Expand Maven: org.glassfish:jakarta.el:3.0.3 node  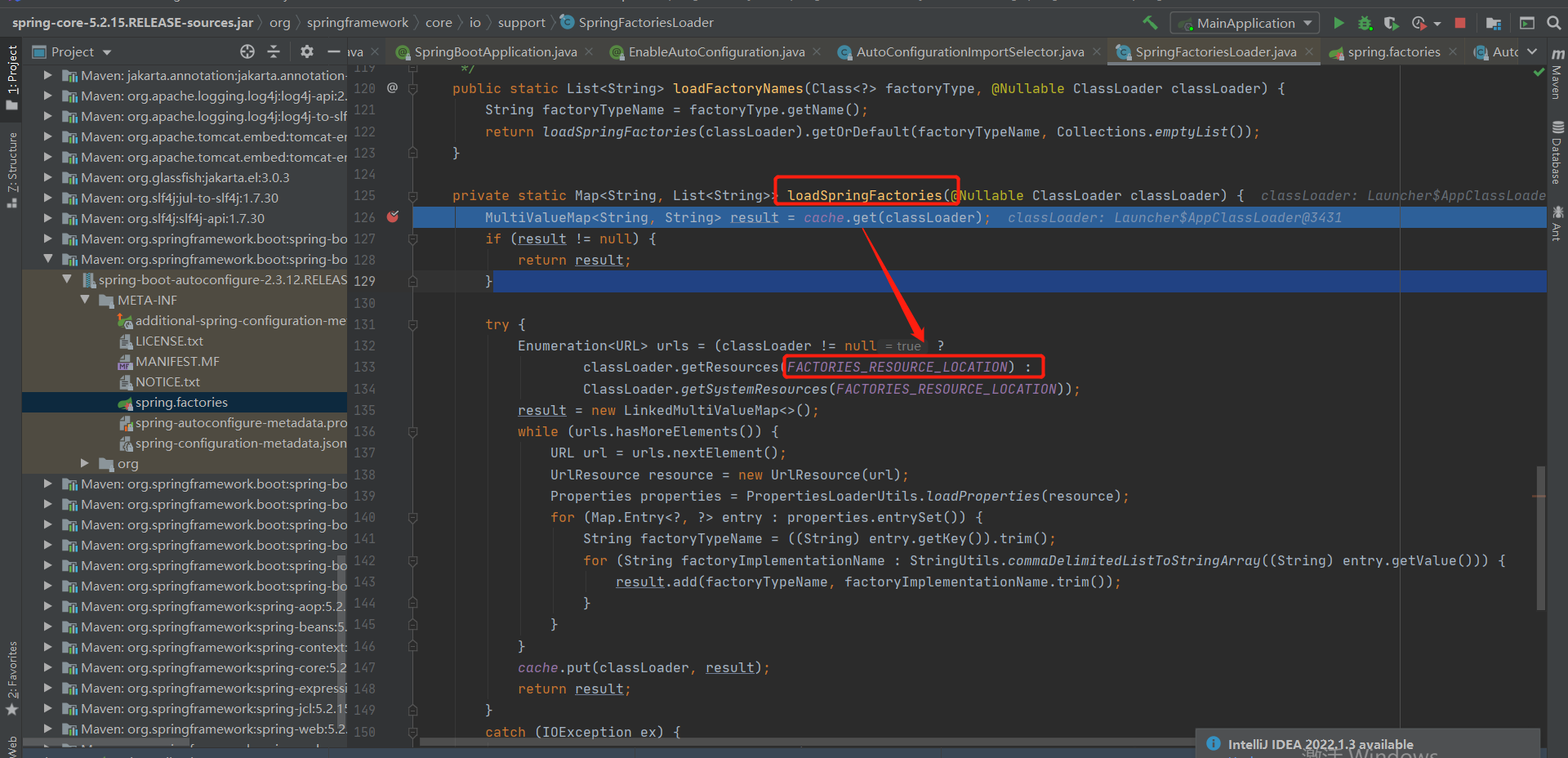[47, 177]
